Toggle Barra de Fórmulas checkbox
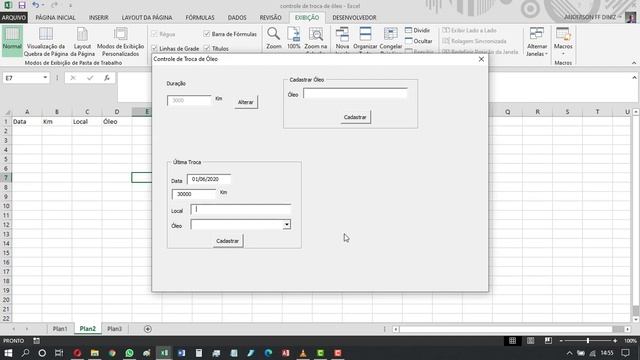Screen dimensions: 640x360 [207, 34]
